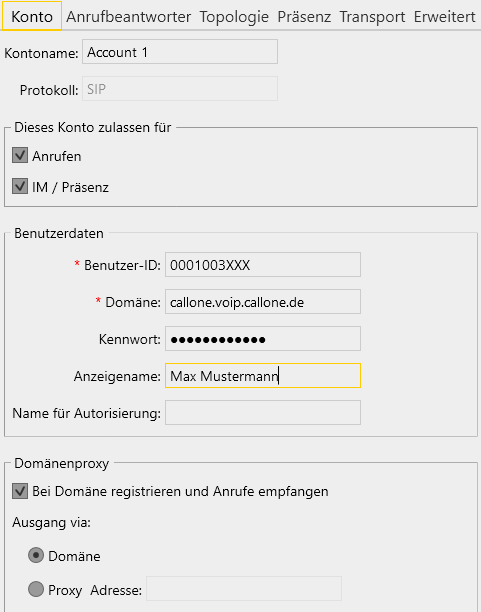Toggle 'Bei Domäne registrieren und Anrufe empfangen'

[x=20, y=491]
